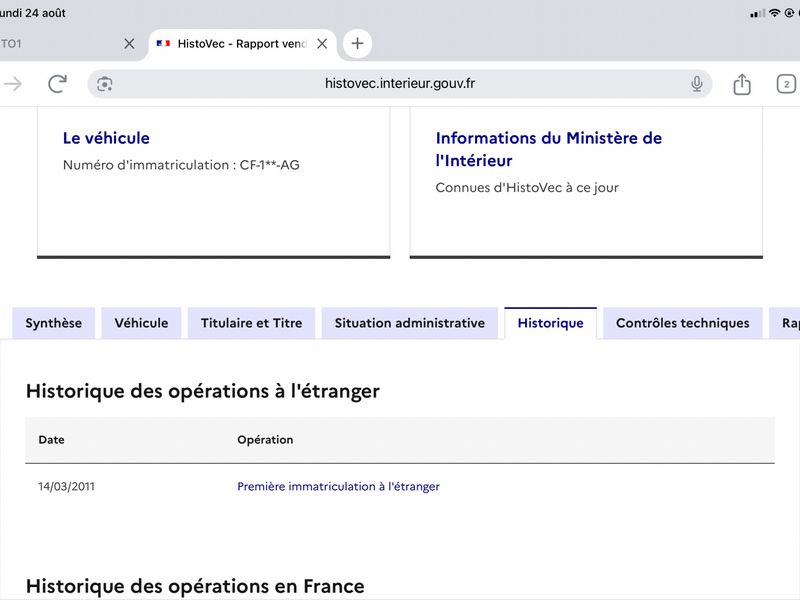Open the Synthèse tab
Image resolution: width=800 pixels, height=600 pixels.
[x=54, y=323]
